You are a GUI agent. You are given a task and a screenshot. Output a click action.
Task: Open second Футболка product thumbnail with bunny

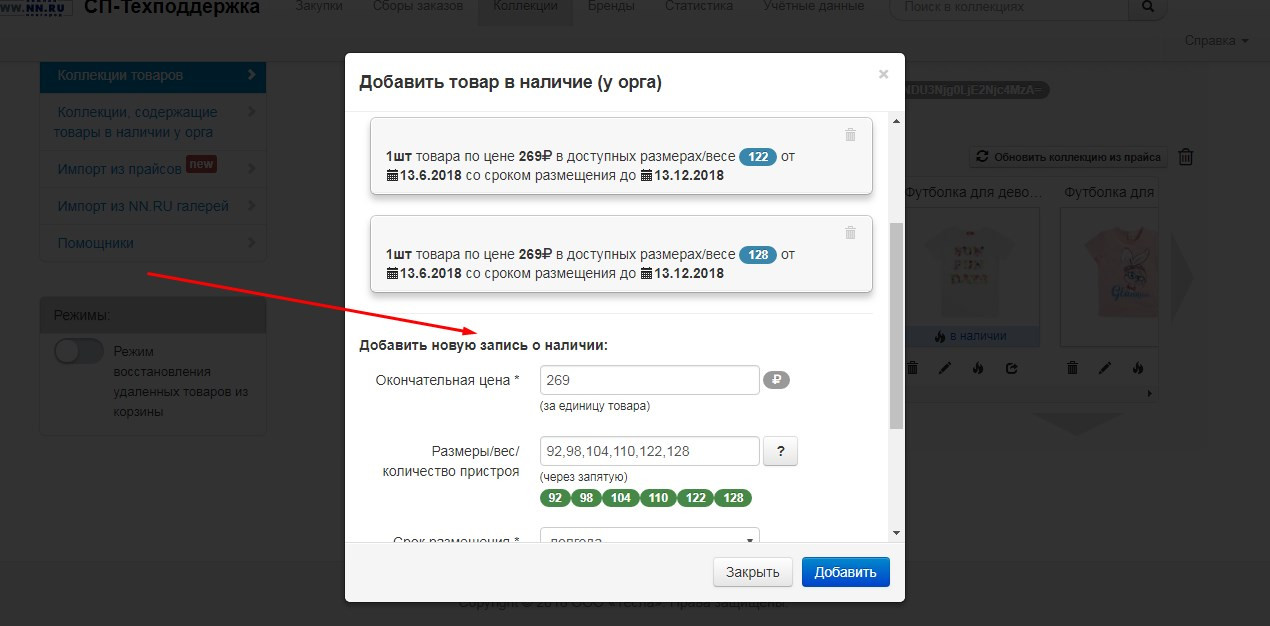click(x=1112, y=277)
